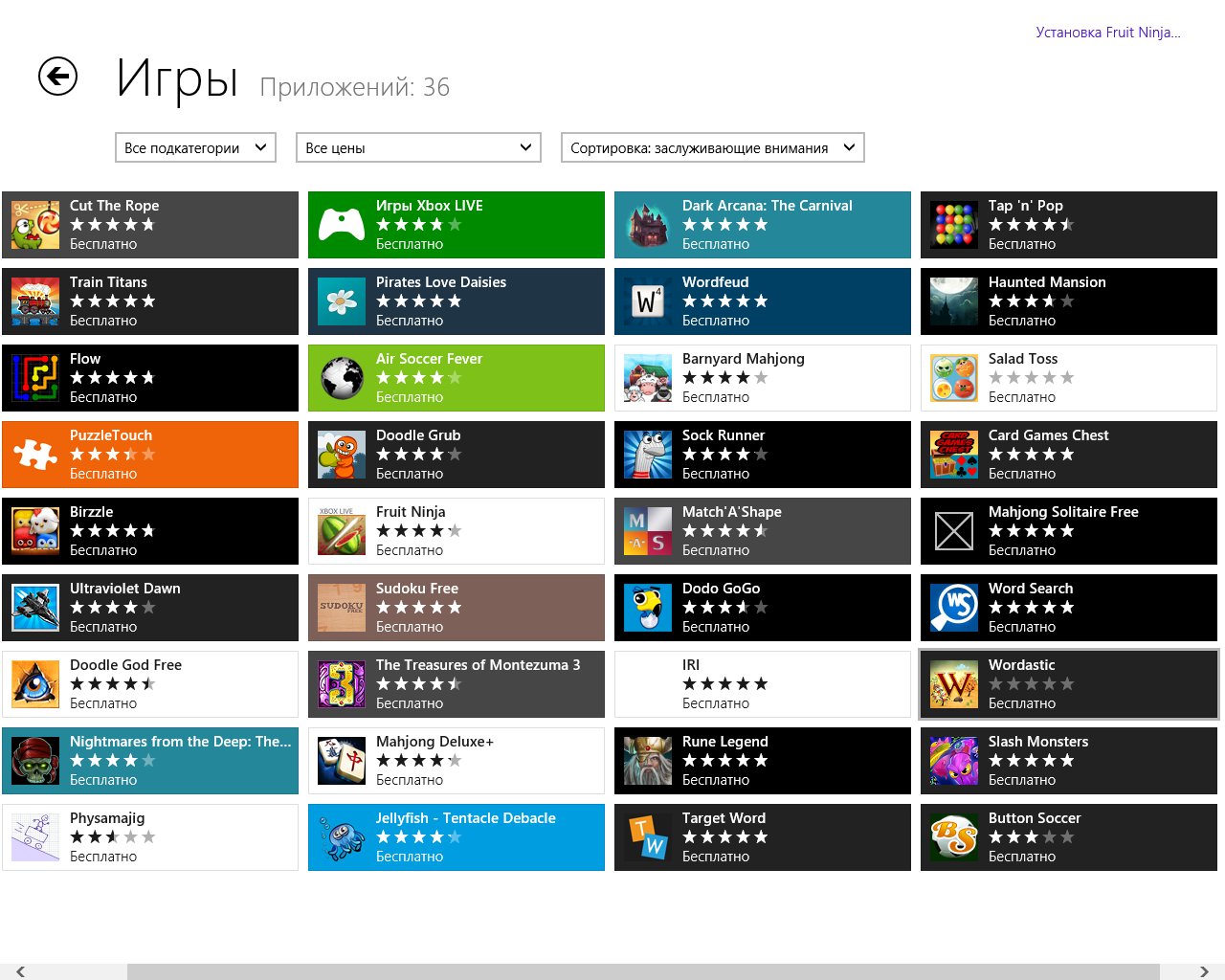Click the 'Dark Arcana: The Carnival' title
Screen dimensions: 1225x980
click(768, 206)
